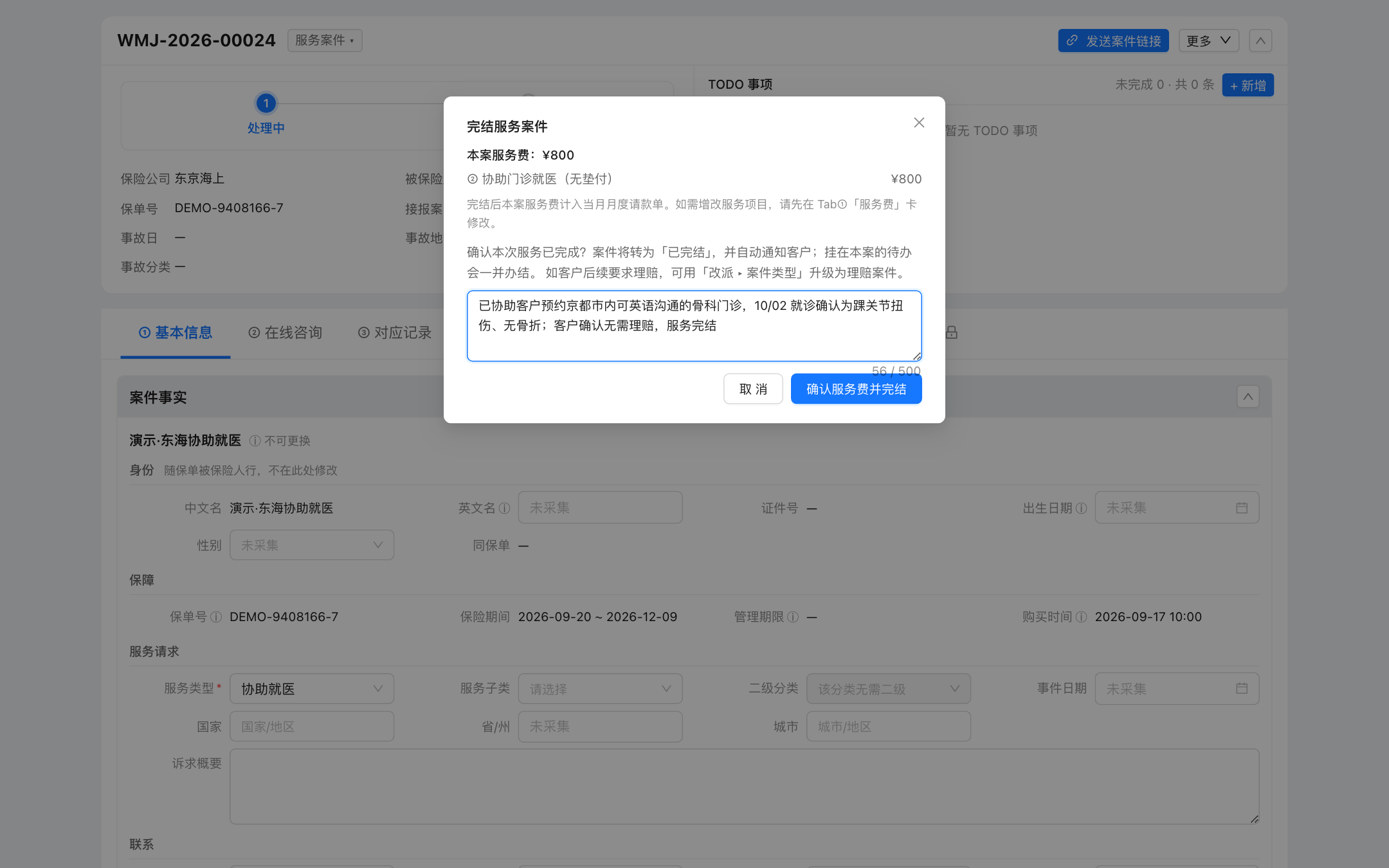Close the 完结服务案件 dialog with X
The height and width of the screenshot is (868, 1389).
(x=919, y=122)
